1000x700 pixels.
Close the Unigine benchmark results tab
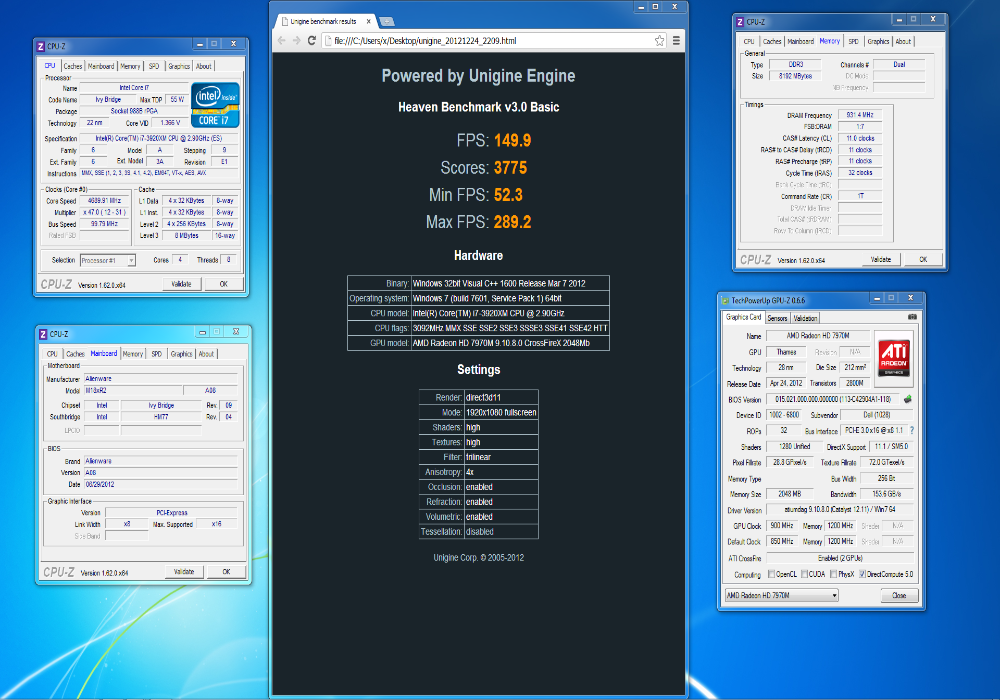pyautogui.click(x=368, y=21)
